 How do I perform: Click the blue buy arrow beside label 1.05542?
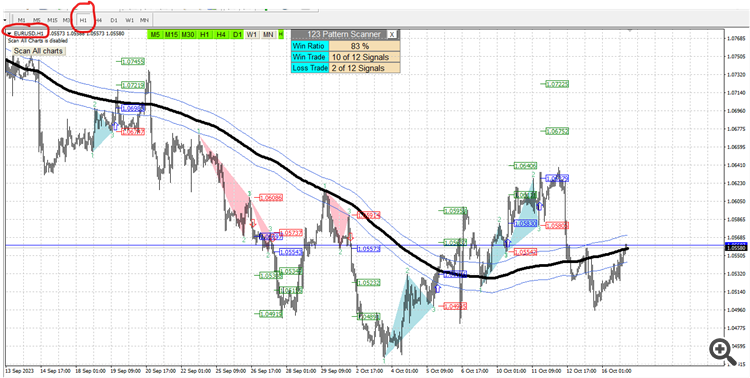(x=508, y=244)
